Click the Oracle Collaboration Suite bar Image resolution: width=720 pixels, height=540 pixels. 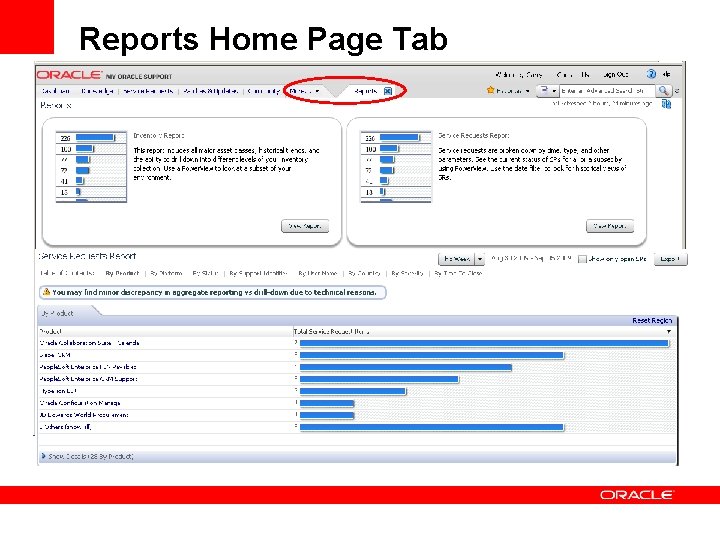tap(484, 343)
